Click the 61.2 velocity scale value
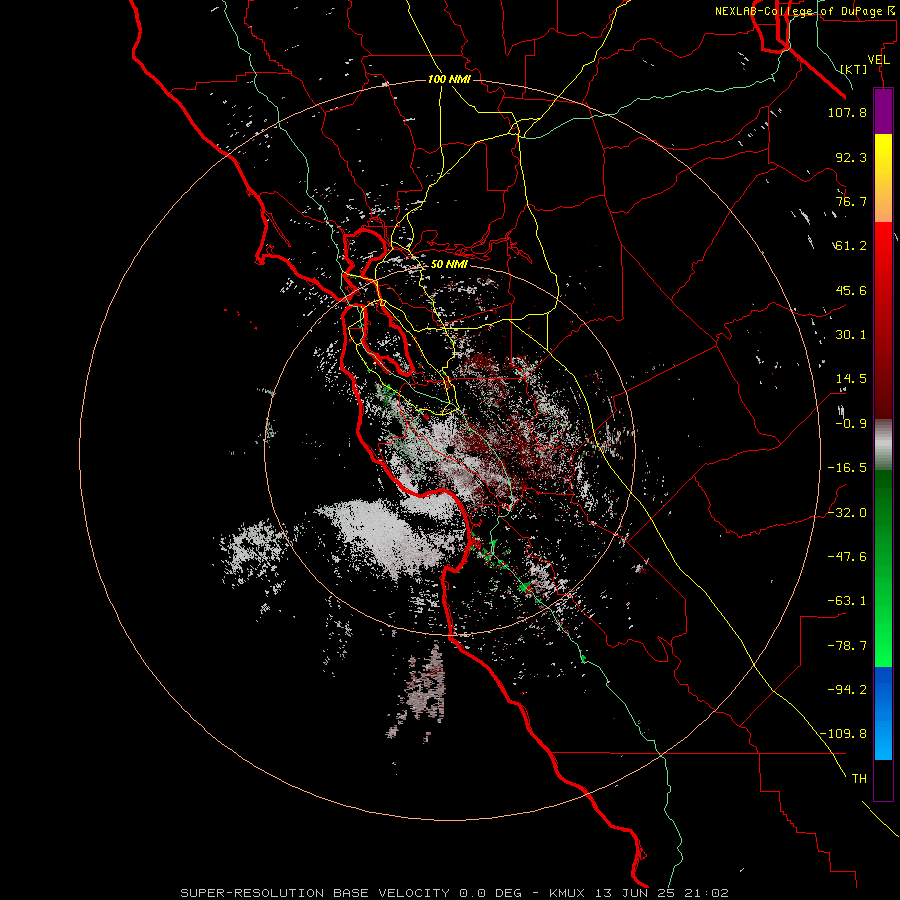Viewport: 900px width, 900px height. 851,246
